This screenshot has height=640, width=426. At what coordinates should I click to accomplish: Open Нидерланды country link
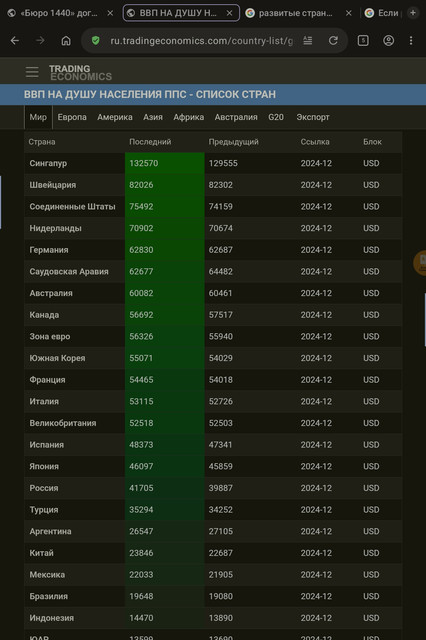point(55,228)
